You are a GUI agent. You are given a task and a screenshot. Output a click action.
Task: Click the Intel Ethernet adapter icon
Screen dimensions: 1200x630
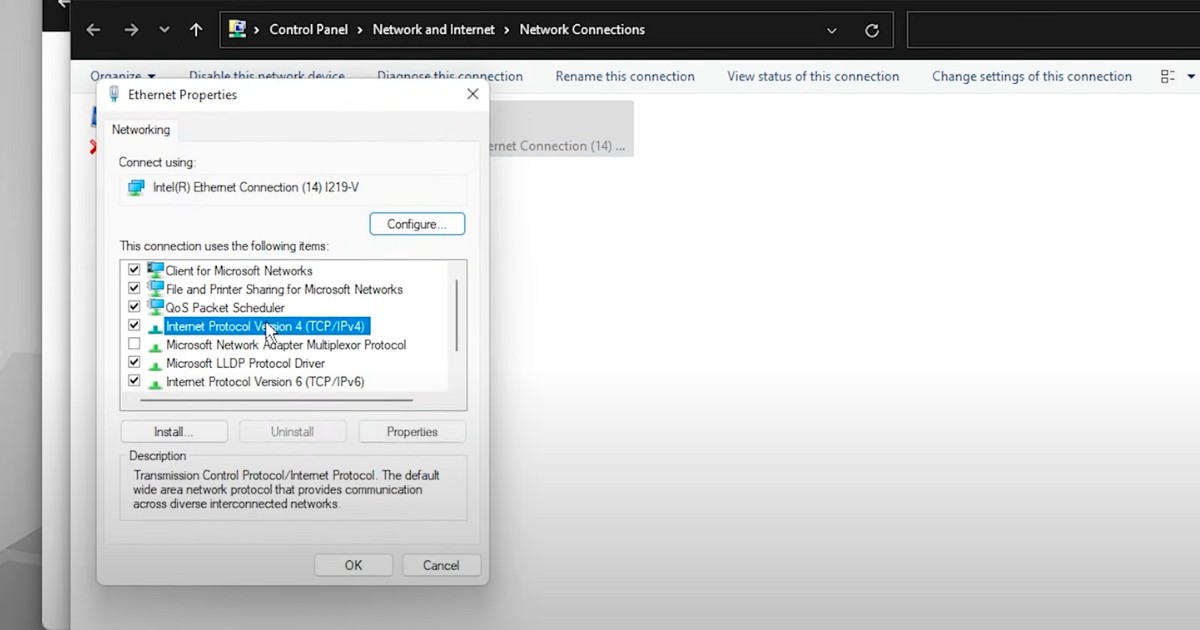click(136, 188)
